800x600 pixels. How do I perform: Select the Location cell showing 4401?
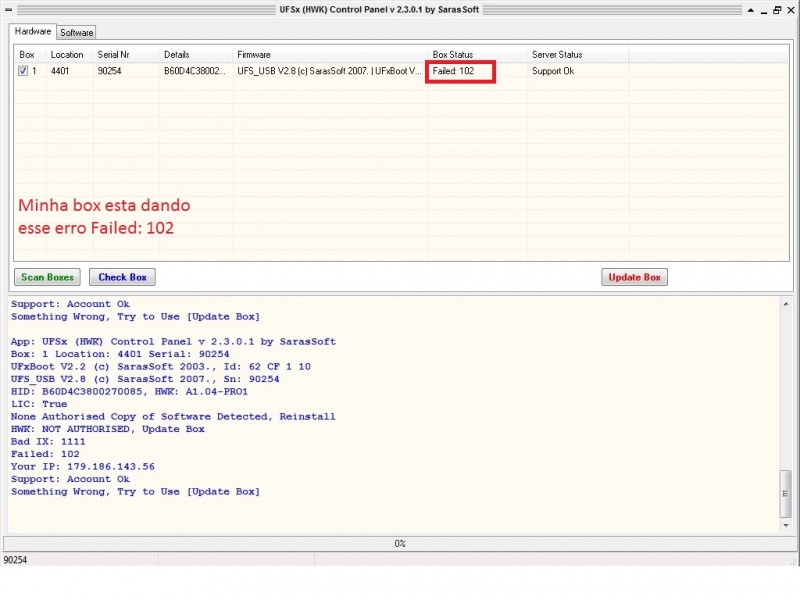coord(60,71)
